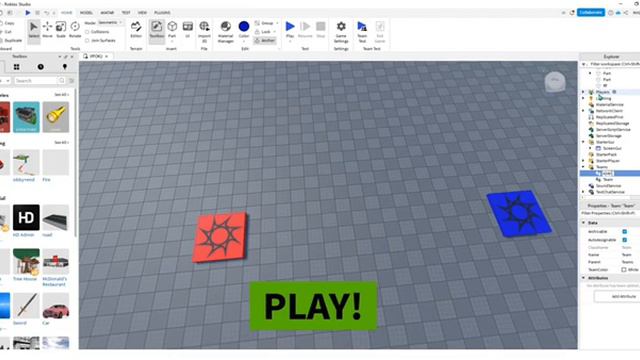This screenshot has width=640, height=360.
Task: Open the Toolbox inventory grid tab
Action: click(16, 67)
